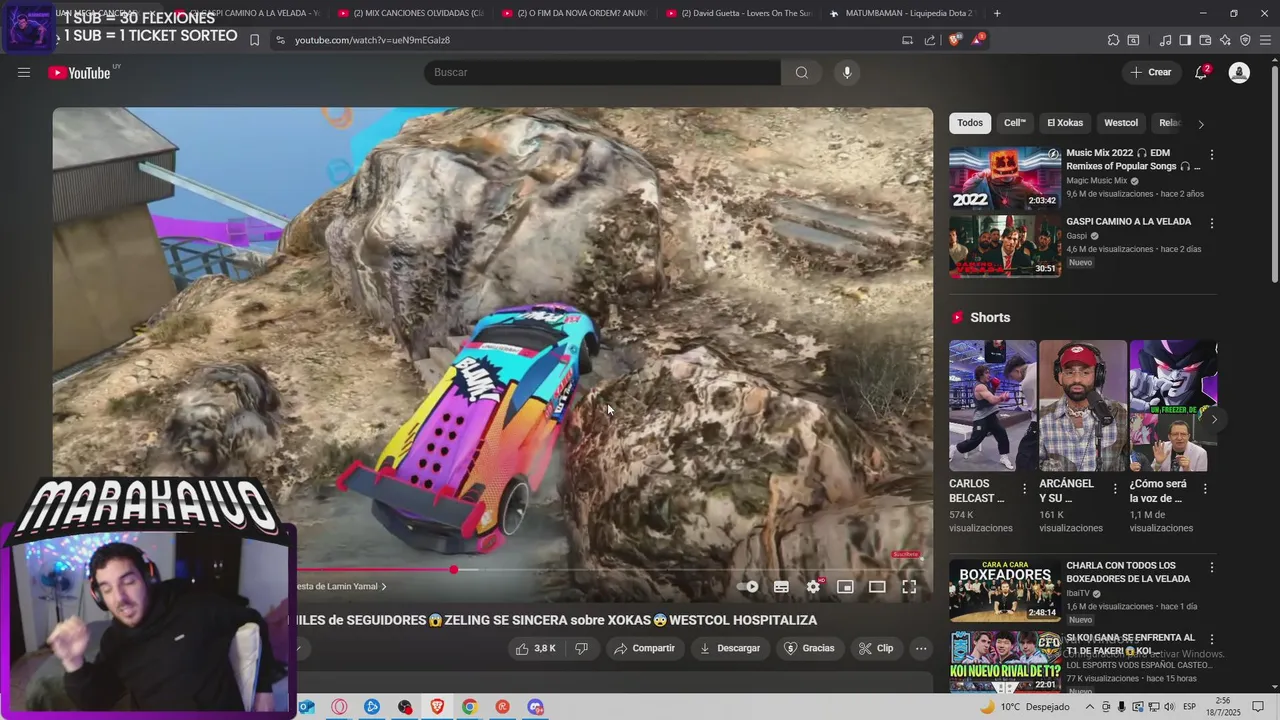Switch to theater mode view
The height and width of the screenshot is (720, 1280).
(877, 587)
